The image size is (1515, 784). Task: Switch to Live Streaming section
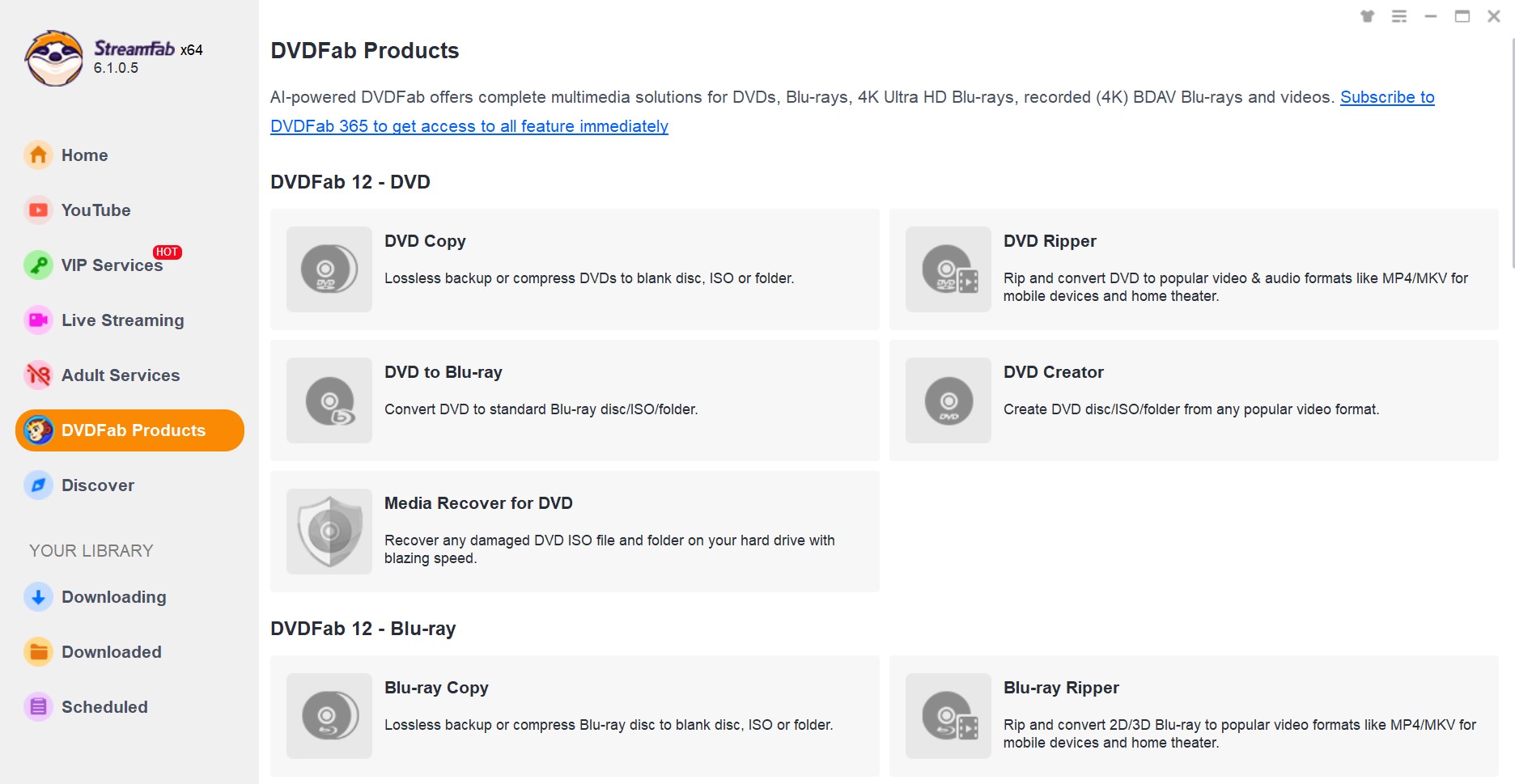pos(129,320)
